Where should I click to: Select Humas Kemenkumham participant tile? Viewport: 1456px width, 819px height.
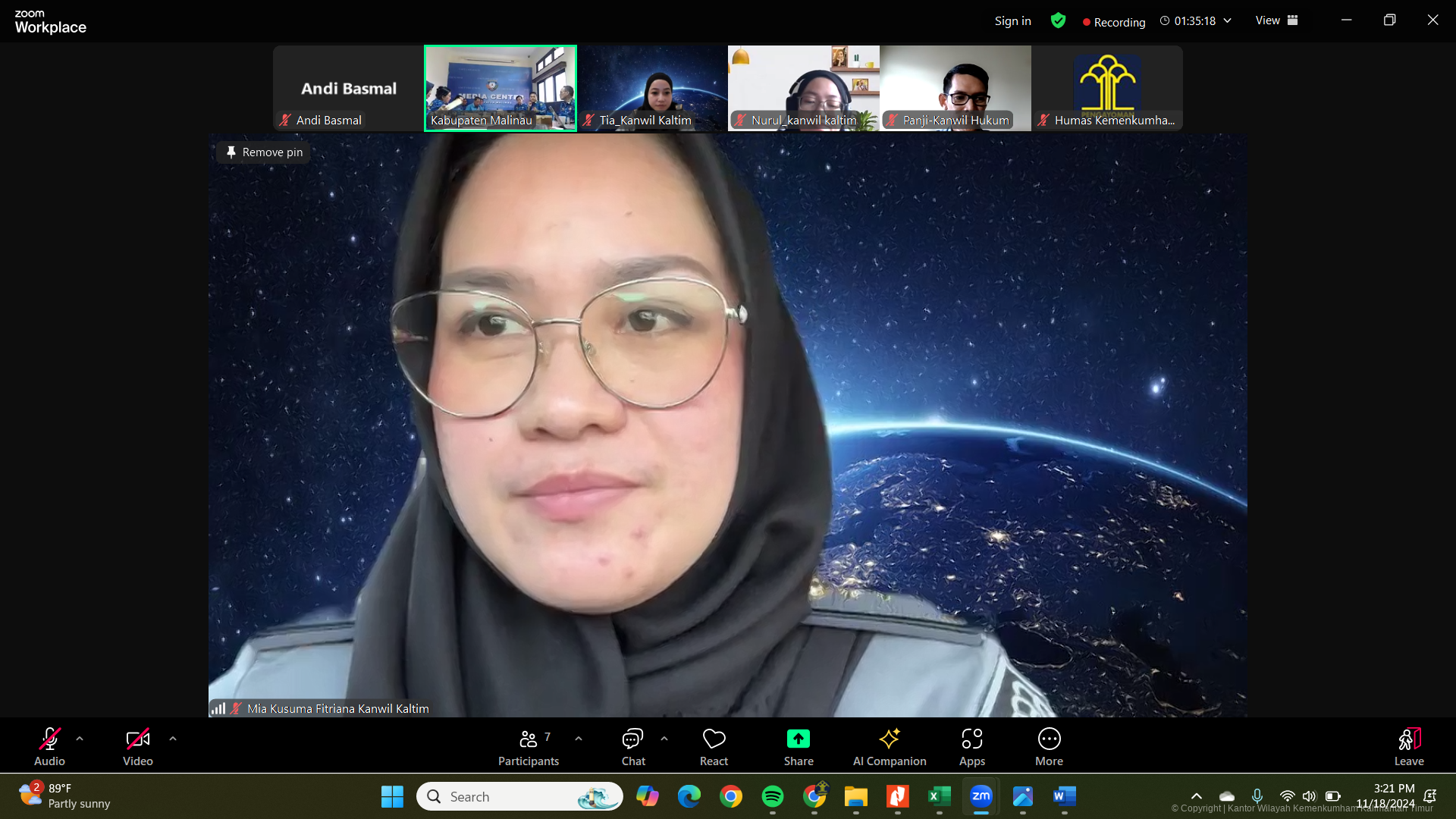[x=1107, y=88]
